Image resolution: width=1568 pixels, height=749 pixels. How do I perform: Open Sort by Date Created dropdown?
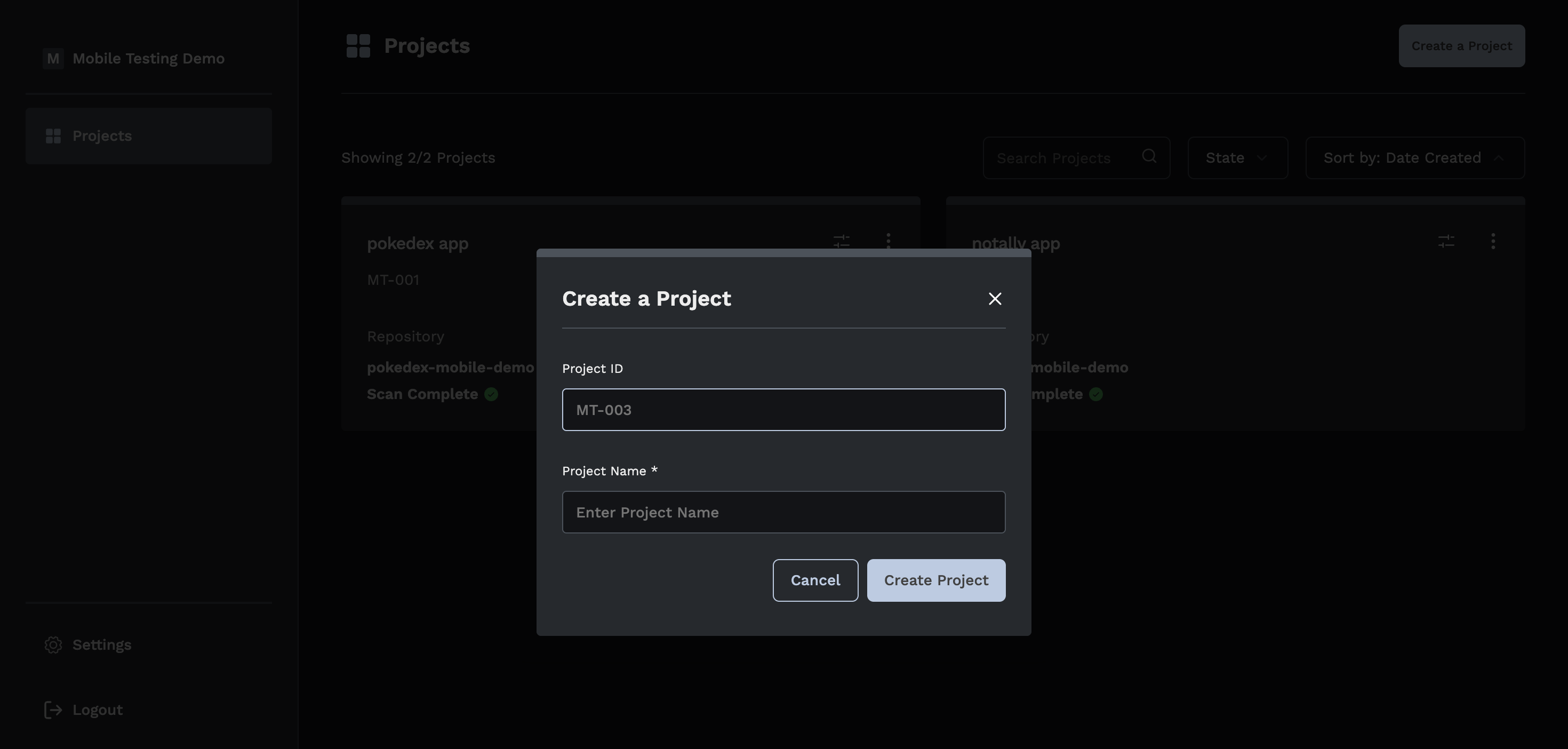click(x=1414, y=158)
